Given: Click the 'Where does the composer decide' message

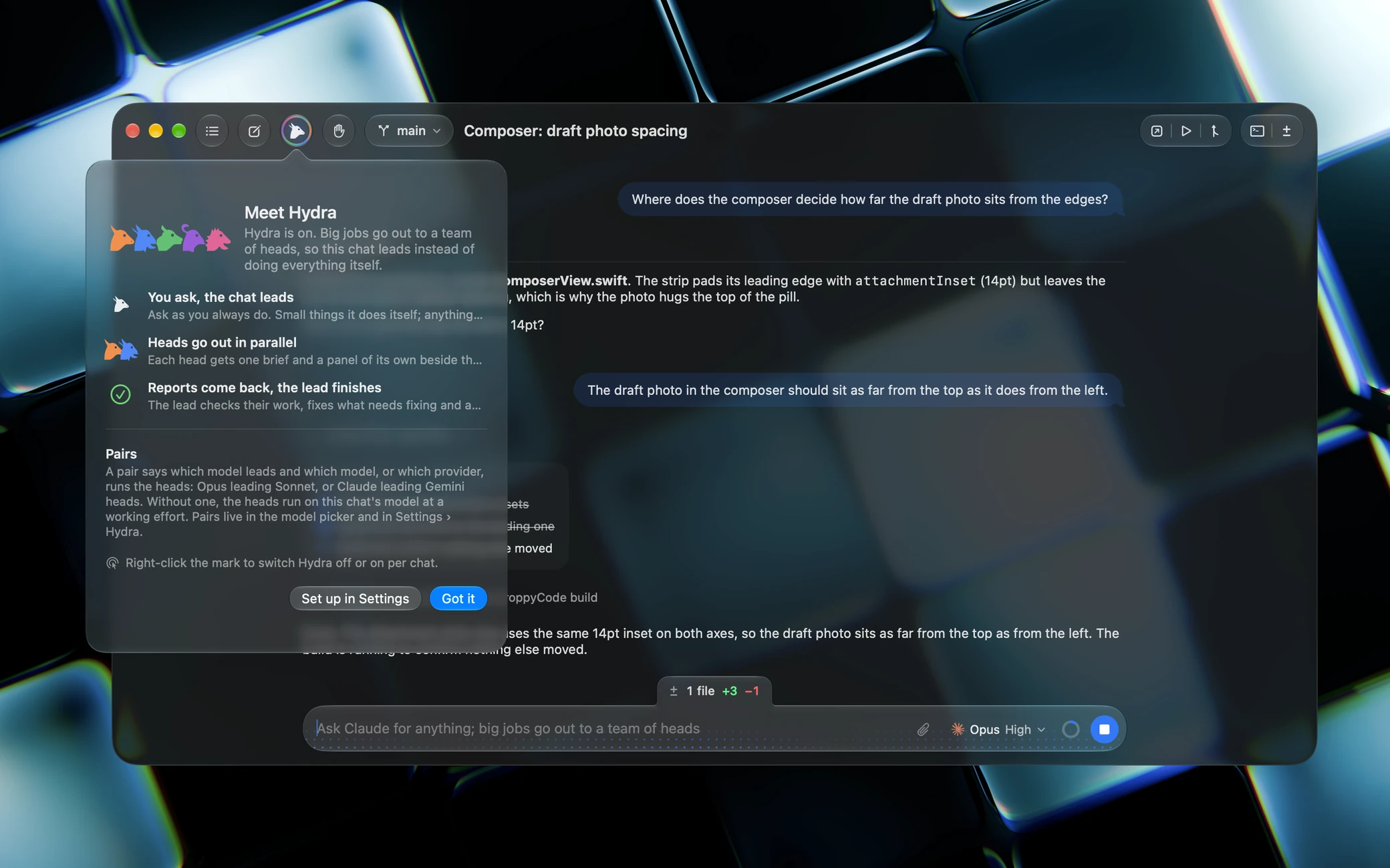Looking at the screenshot, I should click(x=869, y=199).
